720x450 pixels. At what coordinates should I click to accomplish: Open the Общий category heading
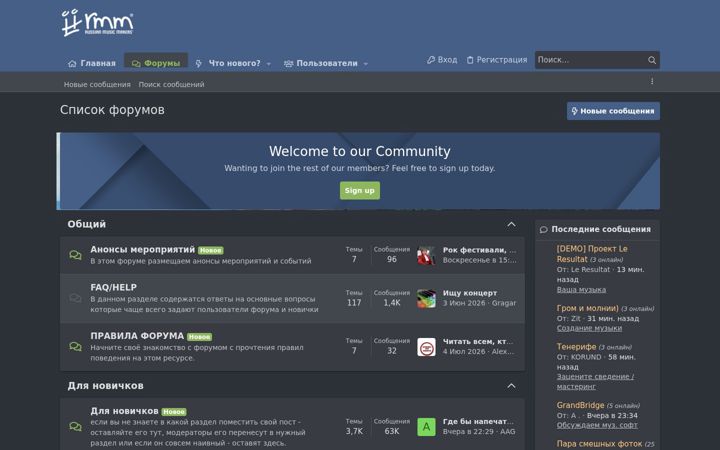click(86, 224)
